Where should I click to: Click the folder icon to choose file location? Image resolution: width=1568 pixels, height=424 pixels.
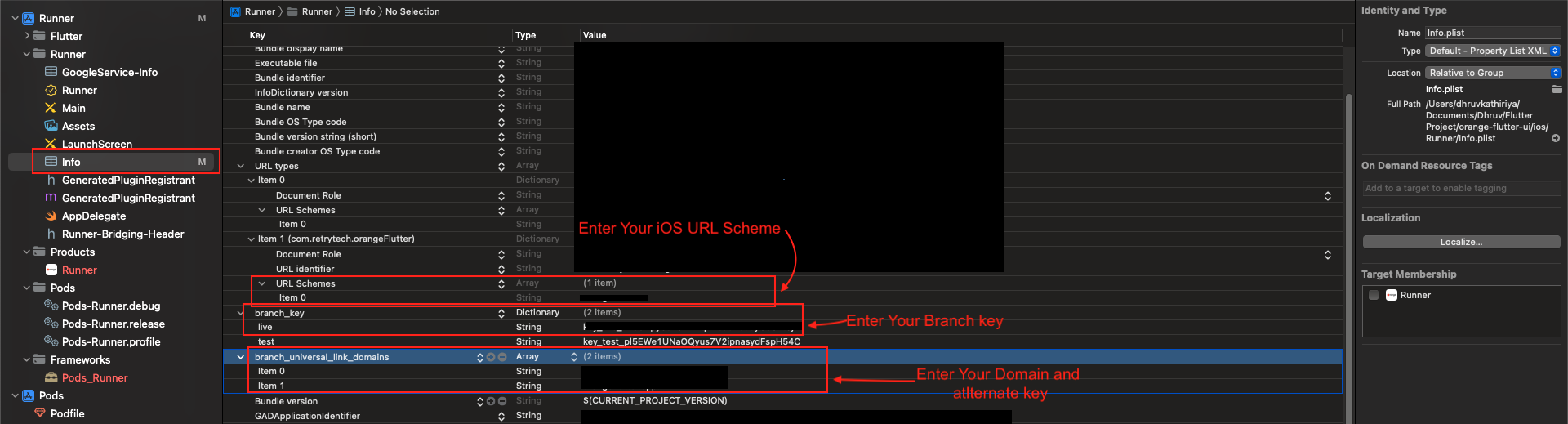pos(1557,89)
